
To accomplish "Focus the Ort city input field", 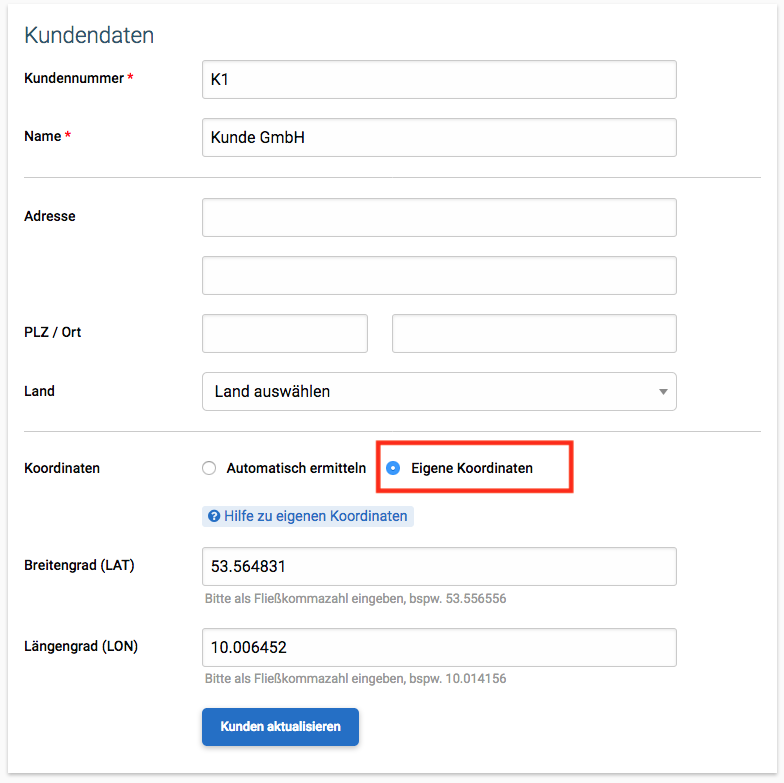I will coord(534,334).
